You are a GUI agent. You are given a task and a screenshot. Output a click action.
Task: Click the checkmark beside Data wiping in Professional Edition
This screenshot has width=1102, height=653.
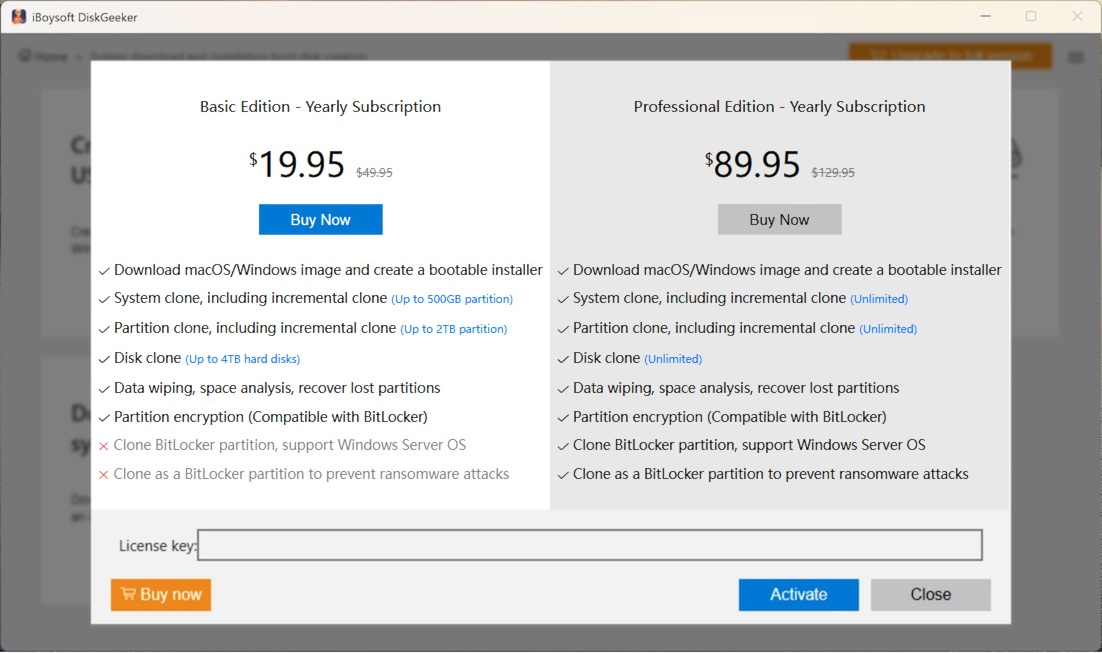[563, 387]
